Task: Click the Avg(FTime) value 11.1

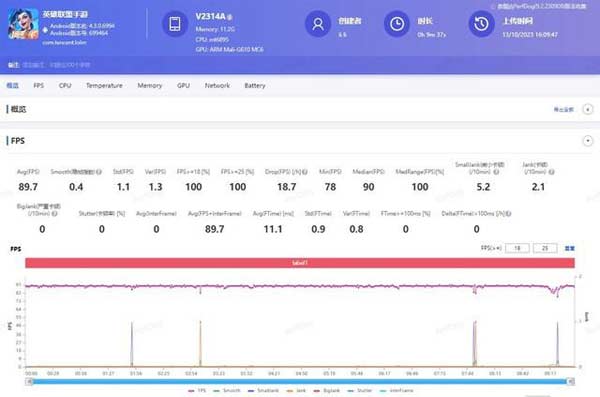Action: (273, 229)
